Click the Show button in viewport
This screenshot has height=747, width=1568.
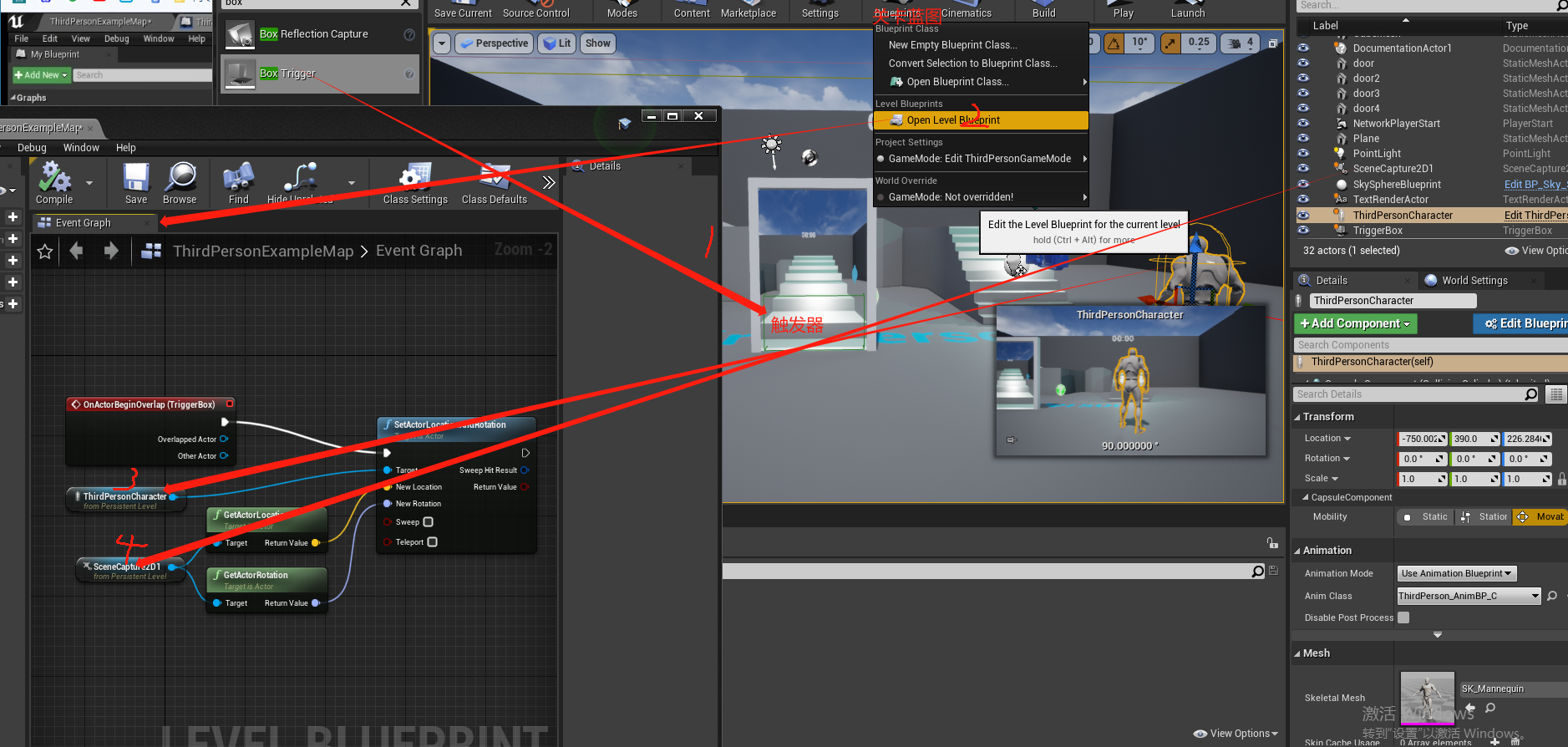[x=597, y=43]
